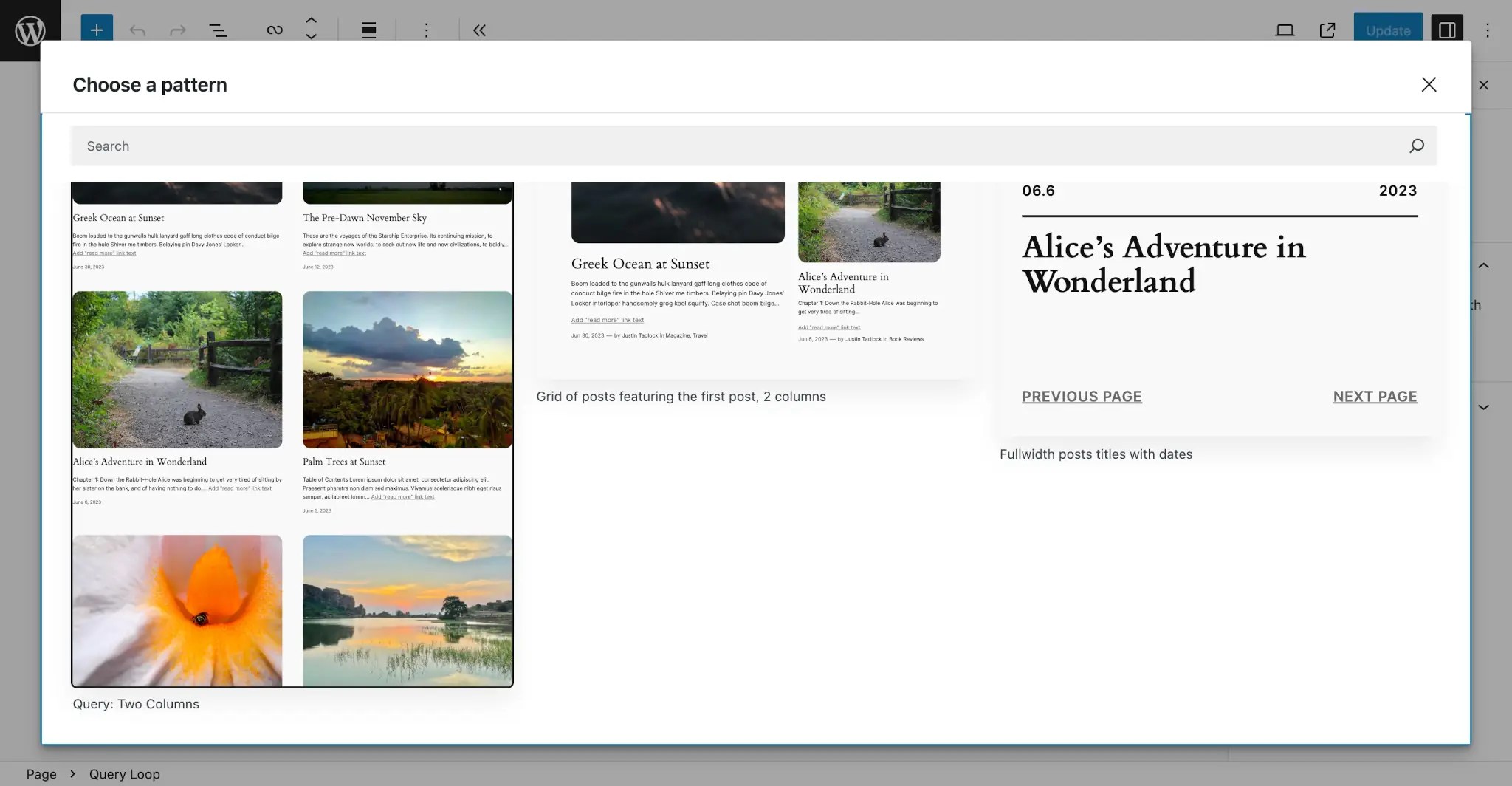Click the WordPress logo icon

point(30,30)
